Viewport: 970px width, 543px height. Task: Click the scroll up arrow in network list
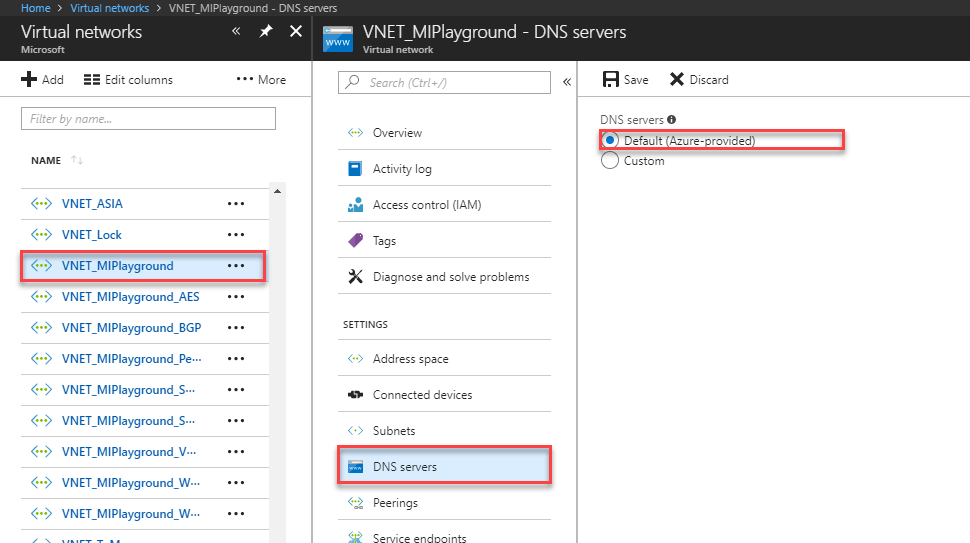[x=278, y=191]
